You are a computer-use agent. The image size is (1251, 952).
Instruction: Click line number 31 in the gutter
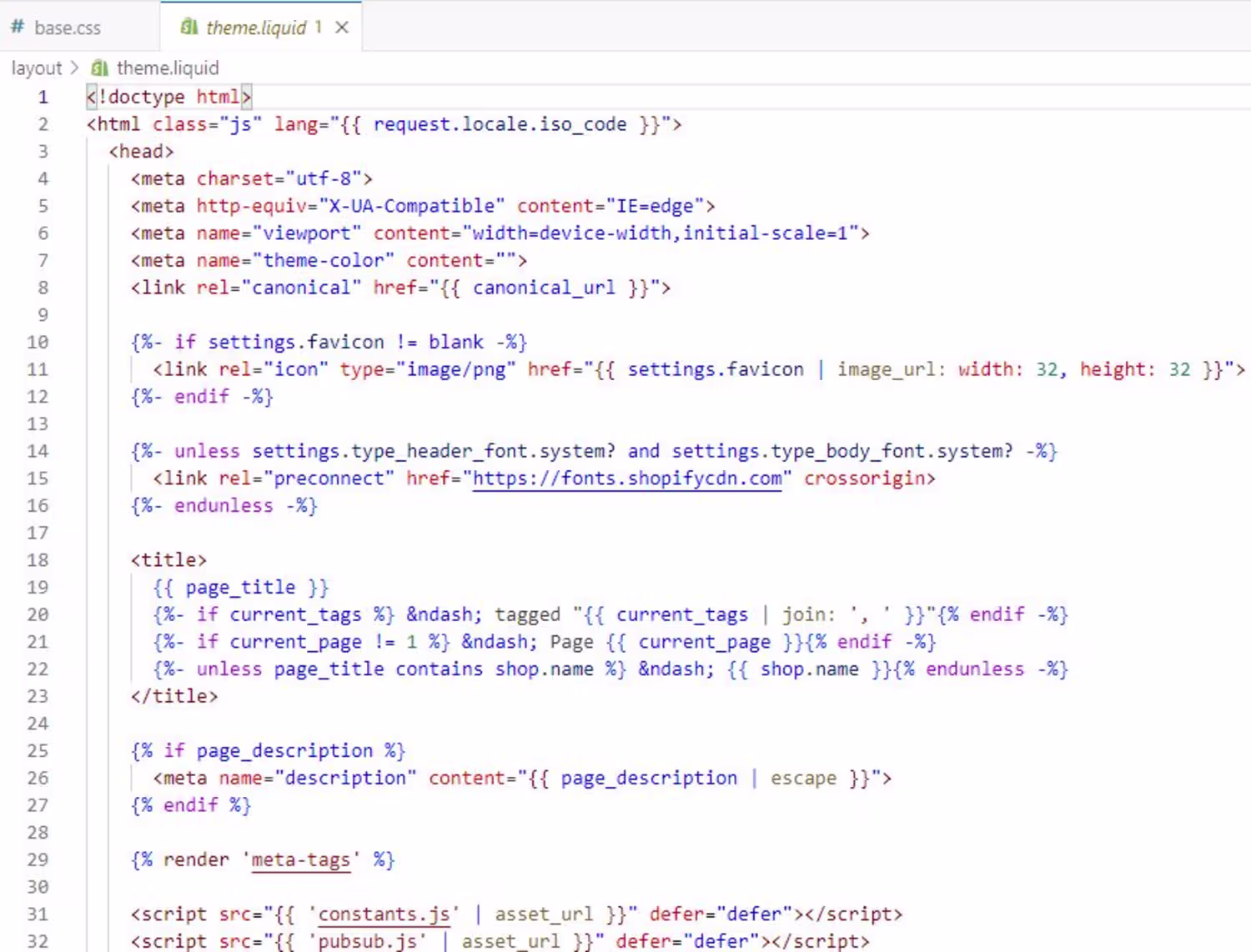[x=38, y=914]
